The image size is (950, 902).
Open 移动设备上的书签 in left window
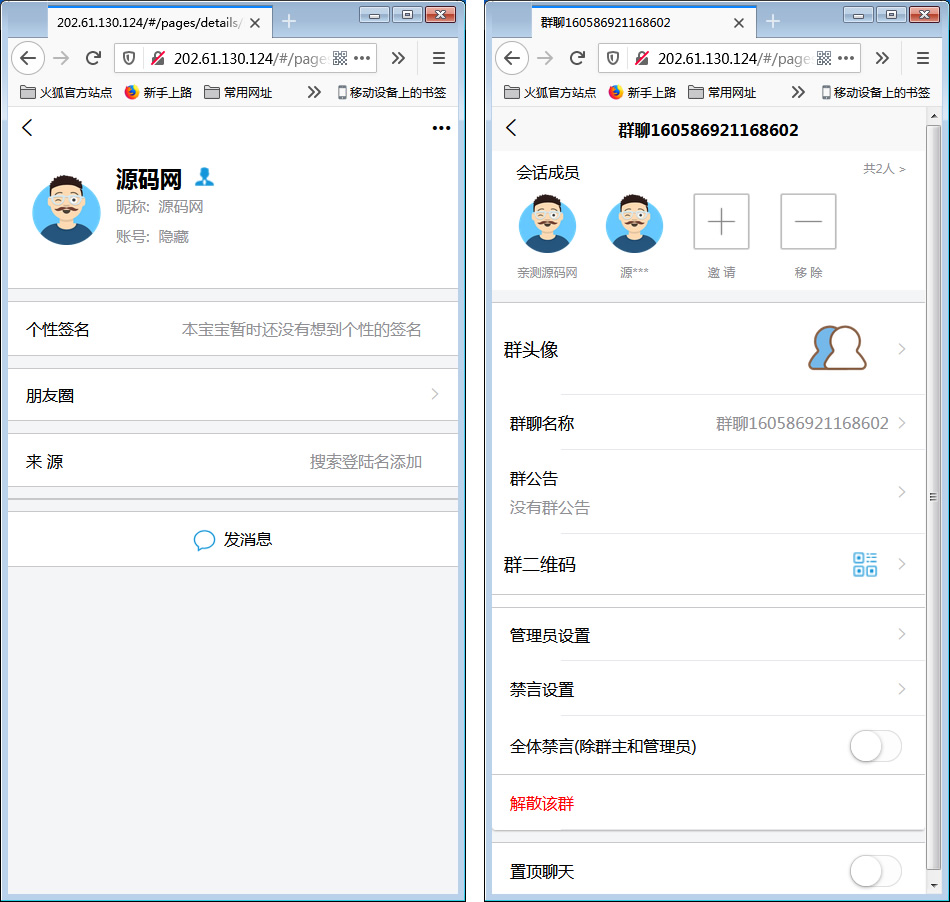[391, 92]
